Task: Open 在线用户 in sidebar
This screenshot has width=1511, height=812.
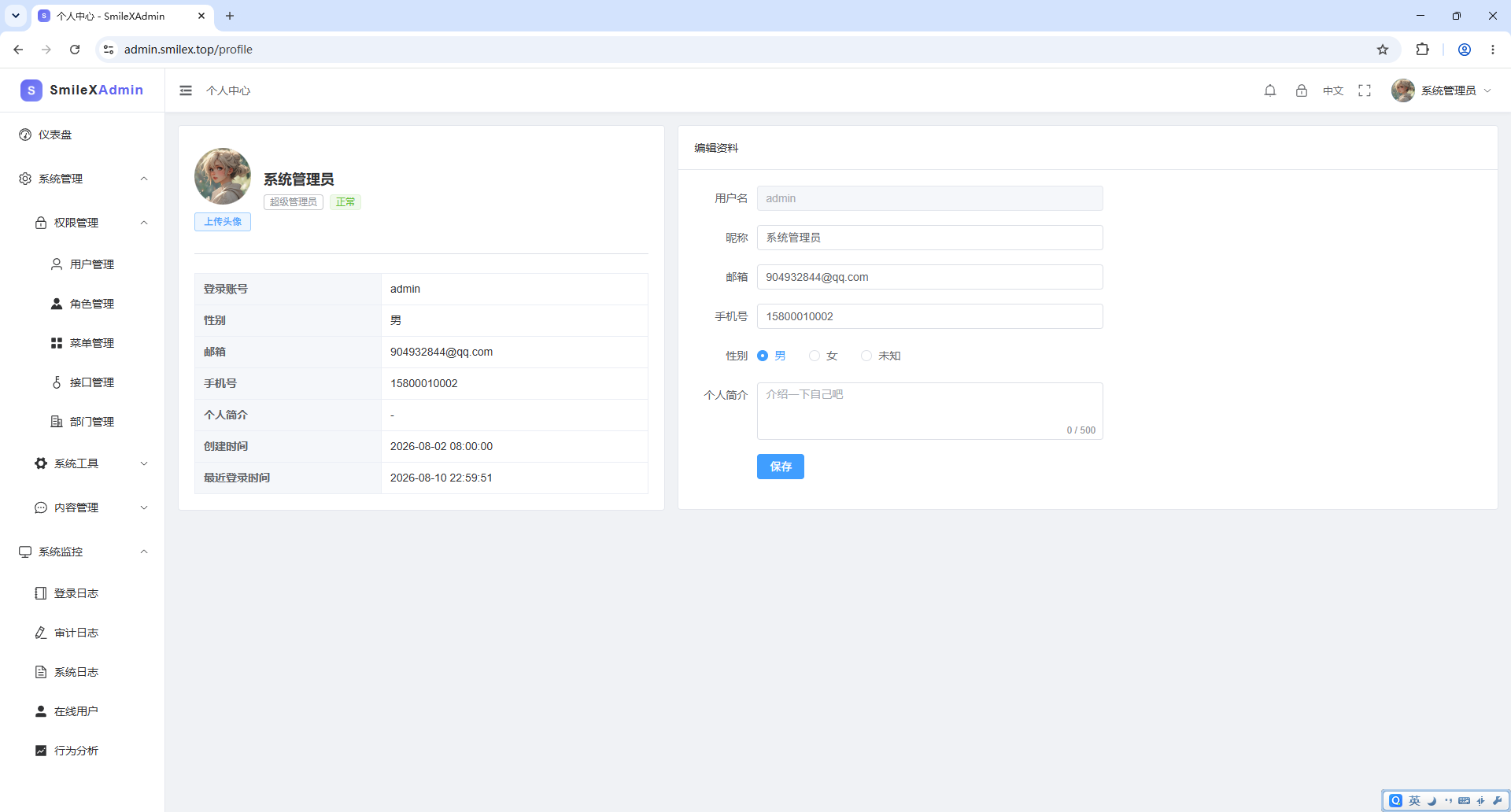Action: click(83, 711)
